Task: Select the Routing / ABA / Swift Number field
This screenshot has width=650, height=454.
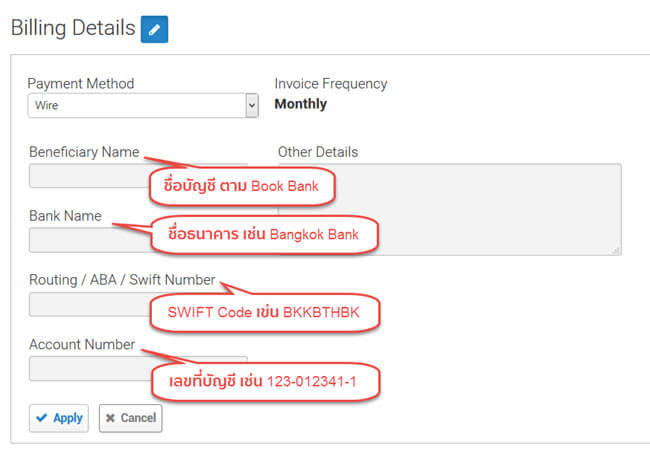Action: (85, 305)
